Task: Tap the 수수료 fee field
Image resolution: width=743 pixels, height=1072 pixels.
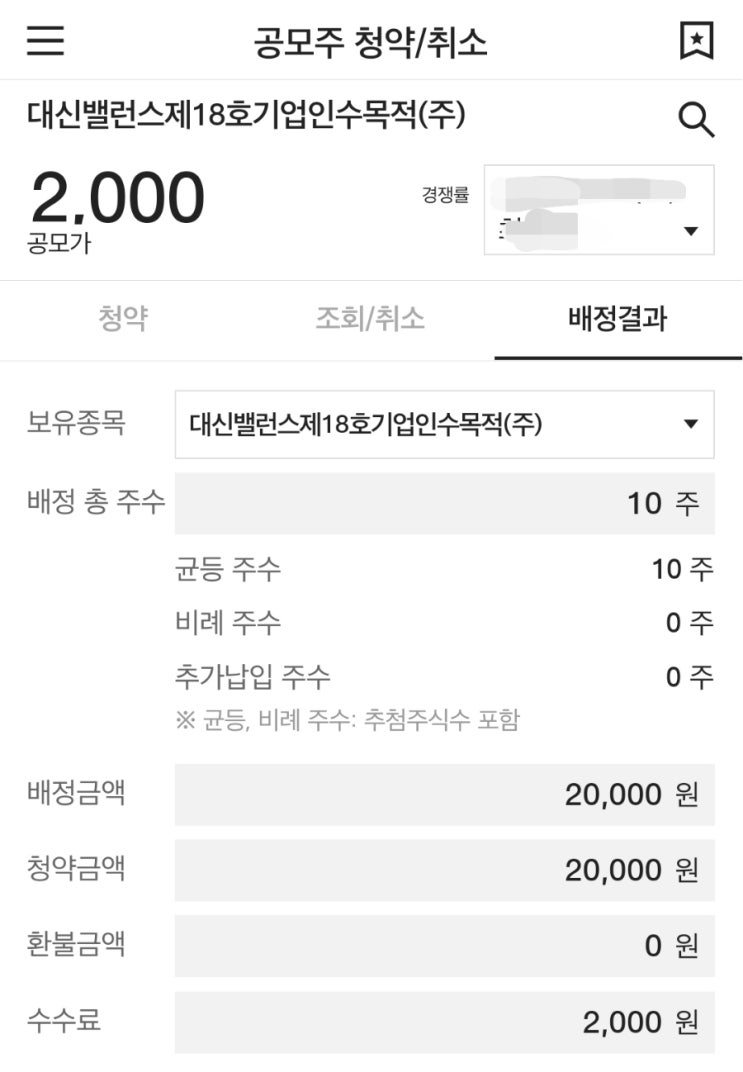Action: 444,1022
